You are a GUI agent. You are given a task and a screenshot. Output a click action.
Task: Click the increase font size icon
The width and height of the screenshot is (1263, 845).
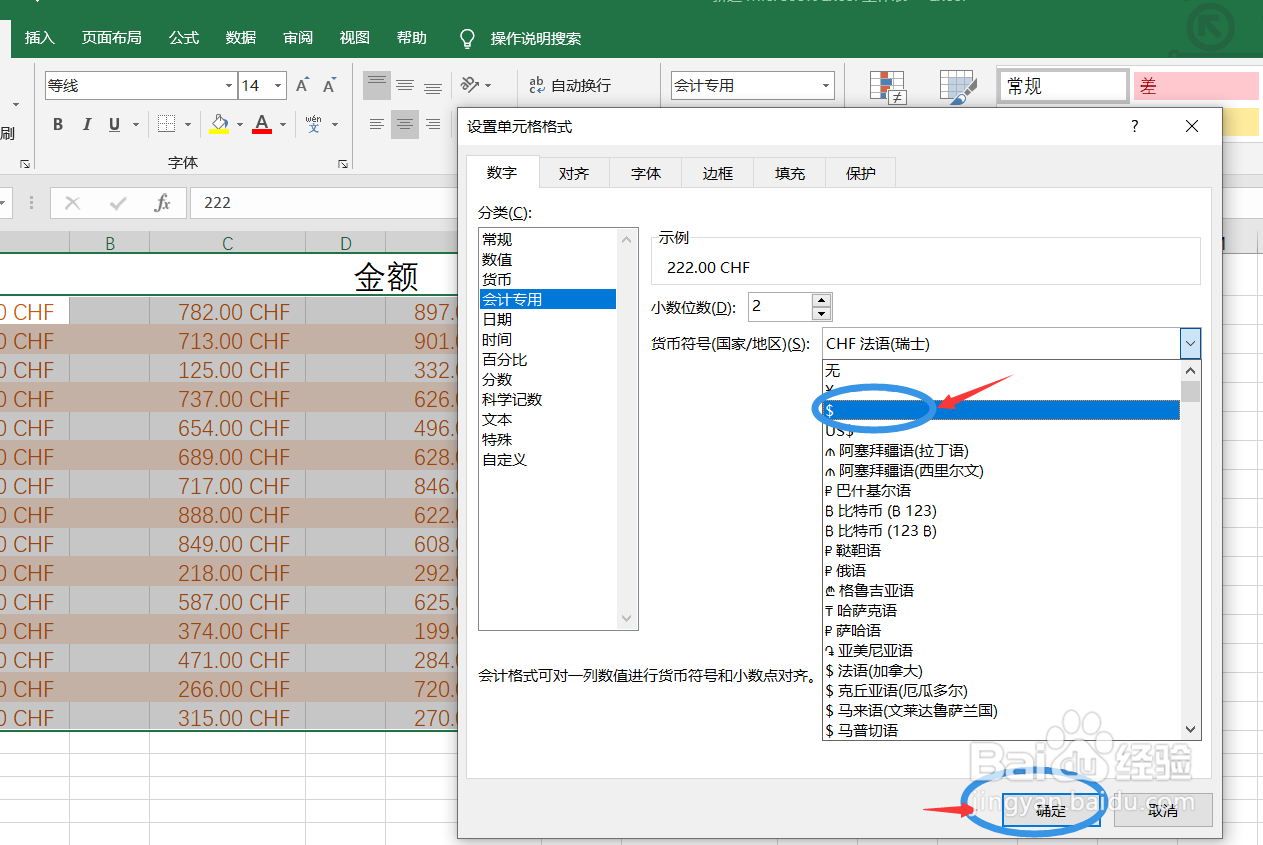301,85
